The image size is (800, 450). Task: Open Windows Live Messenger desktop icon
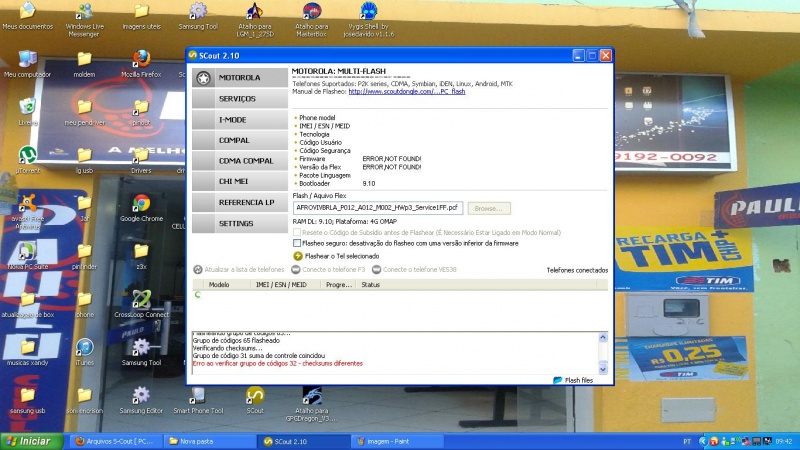pos(84,20)
